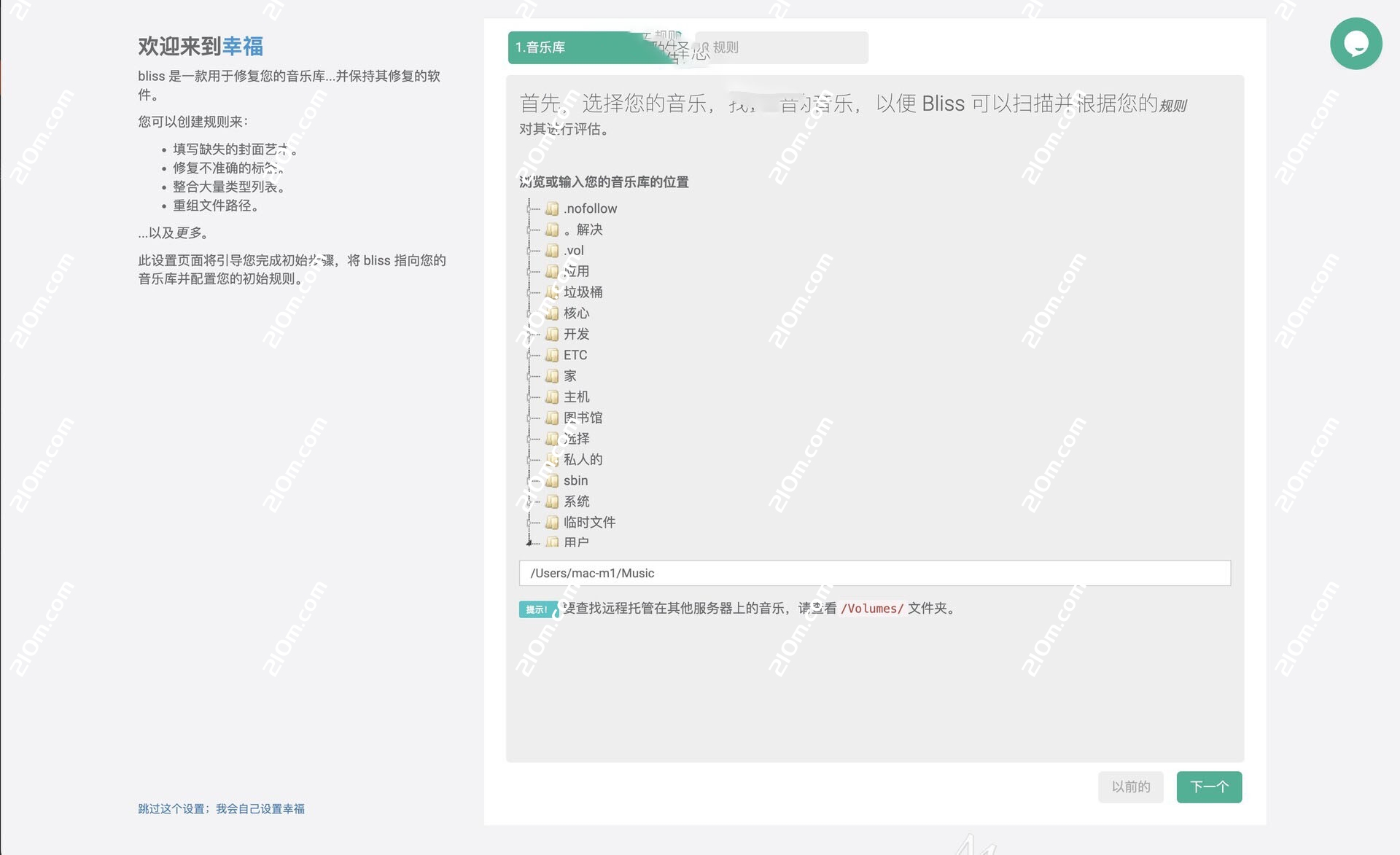Click the folder icon beside 家
Screen dimensions: 1400x855
click(552, 376)
